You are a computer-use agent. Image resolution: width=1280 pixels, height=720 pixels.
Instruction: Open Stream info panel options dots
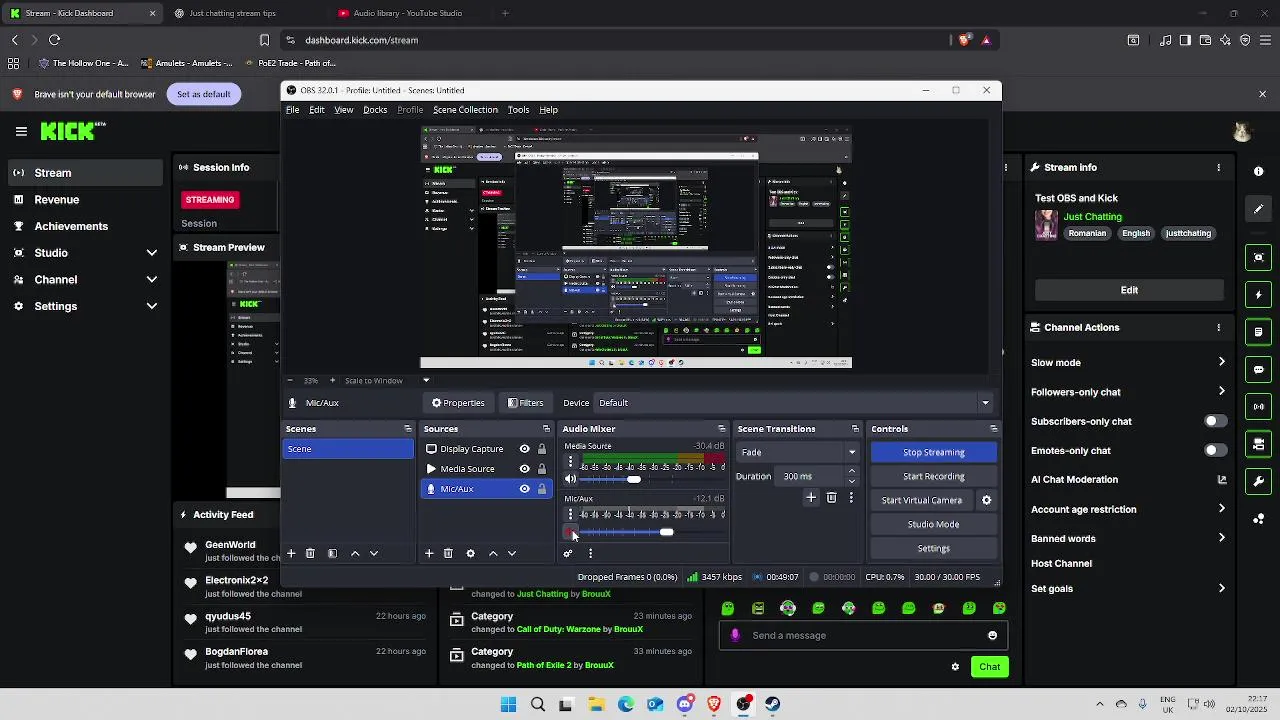pyautogui.click(x=1218, y=168)
